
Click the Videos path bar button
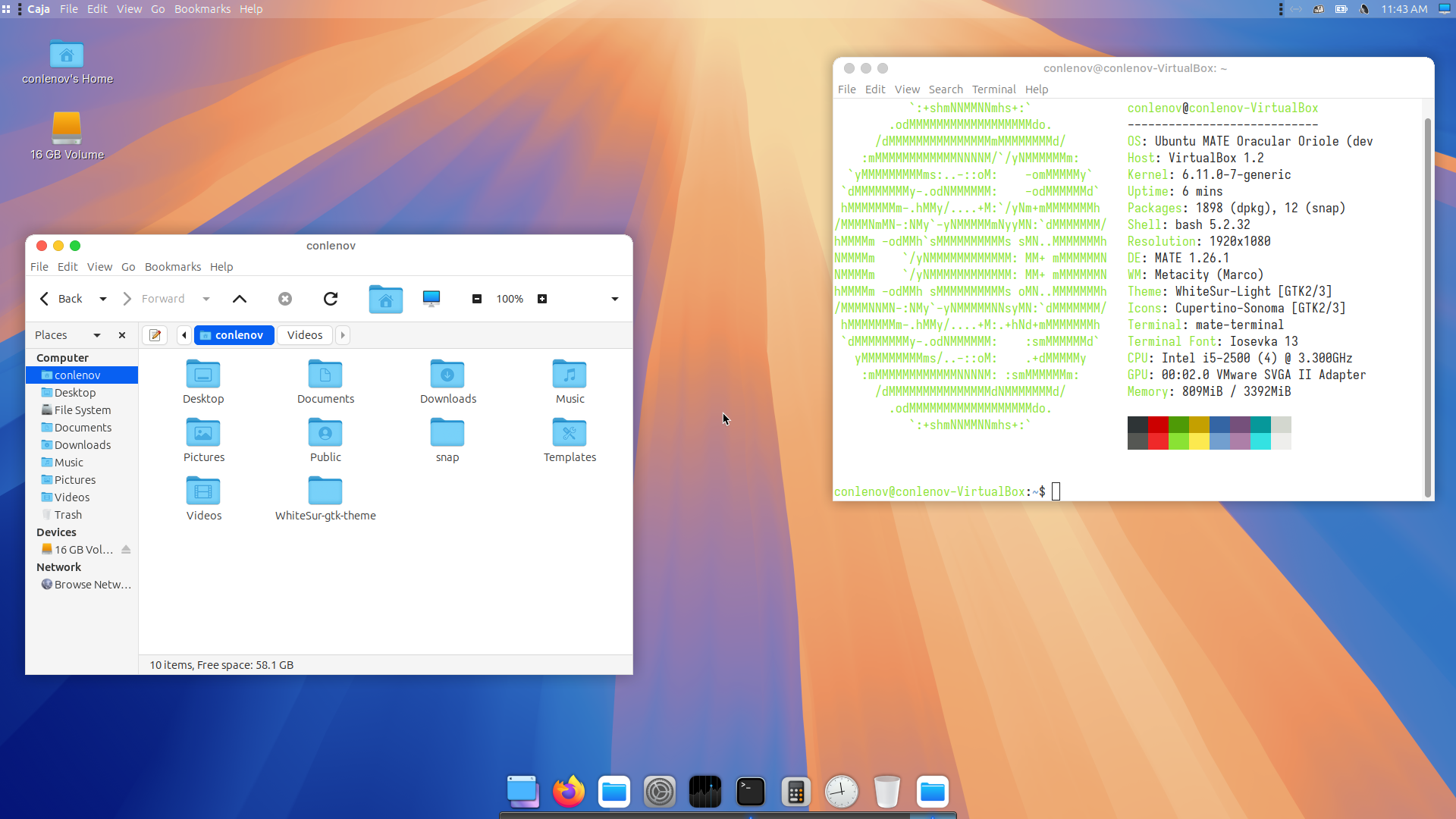pyautogui.click(x=305, y=335)
